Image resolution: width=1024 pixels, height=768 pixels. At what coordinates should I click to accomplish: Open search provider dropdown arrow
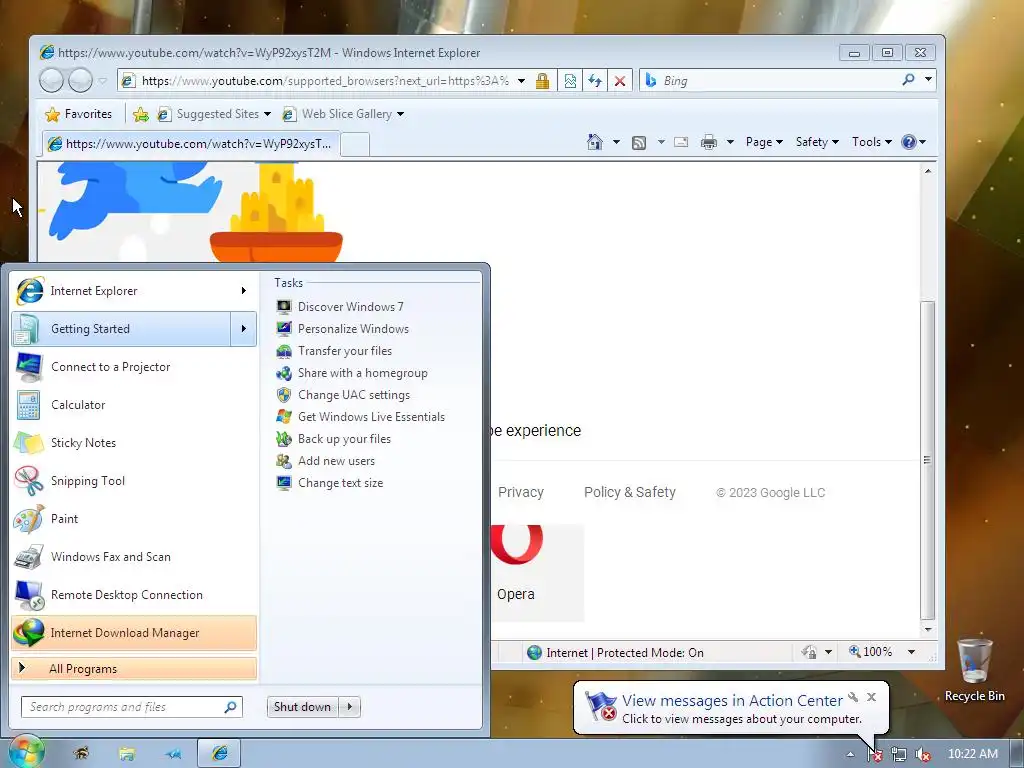coord(928,80)
